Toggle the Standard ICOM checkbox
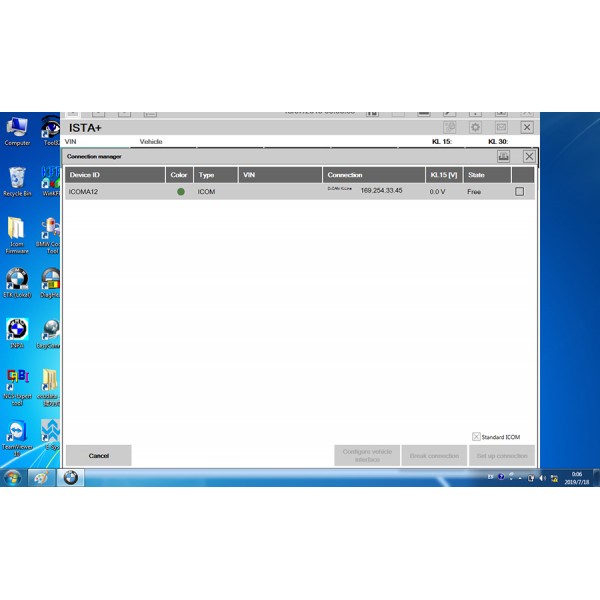The height and width of the screenshot is (600, 600). coord(476,437)
